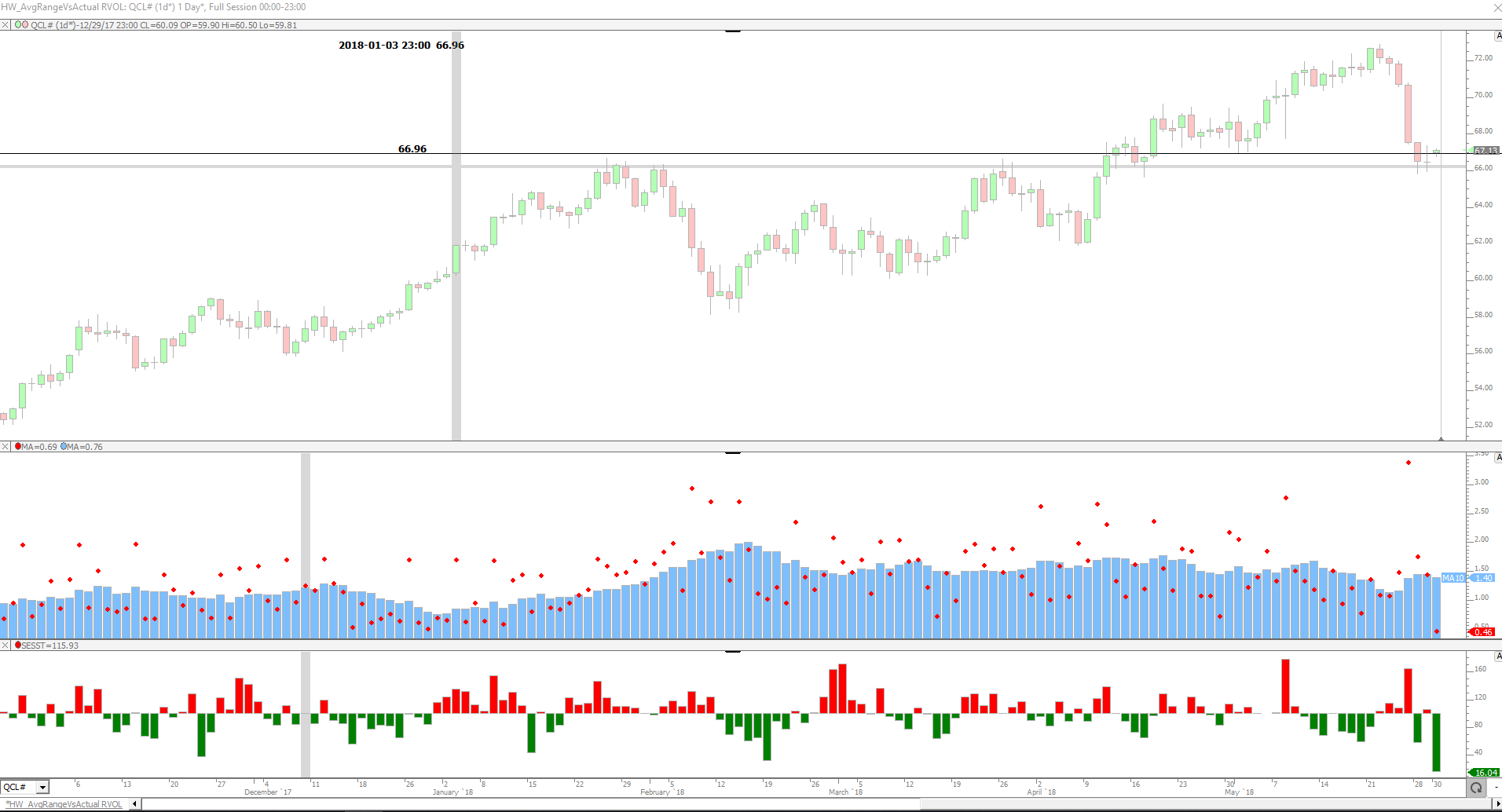Screen dimensions: 1502x812
Task: Click the auto-scale button on MA pane
Action: click(1498, 458)
